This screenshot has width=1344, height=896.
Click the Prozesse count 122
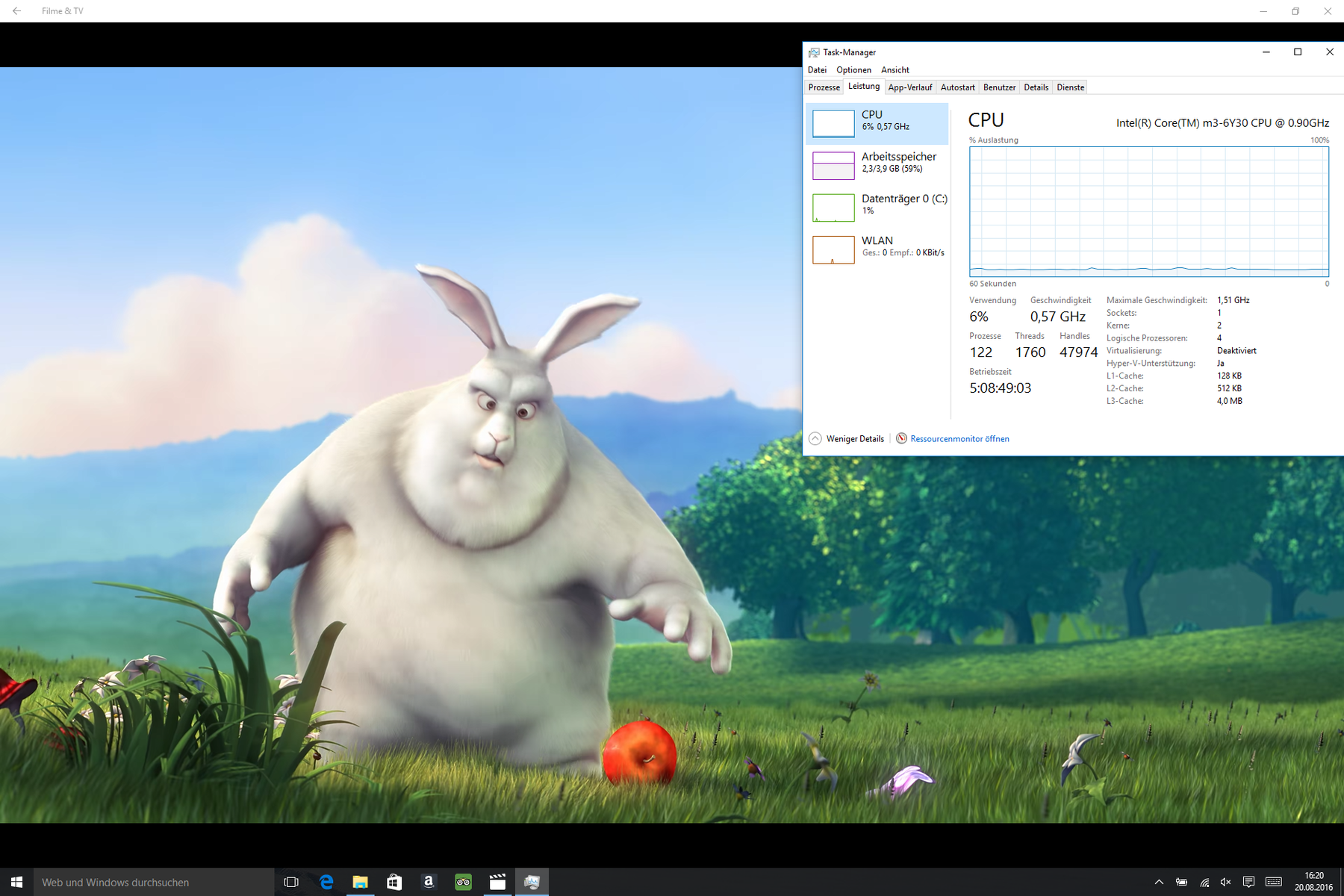(980, 352)
